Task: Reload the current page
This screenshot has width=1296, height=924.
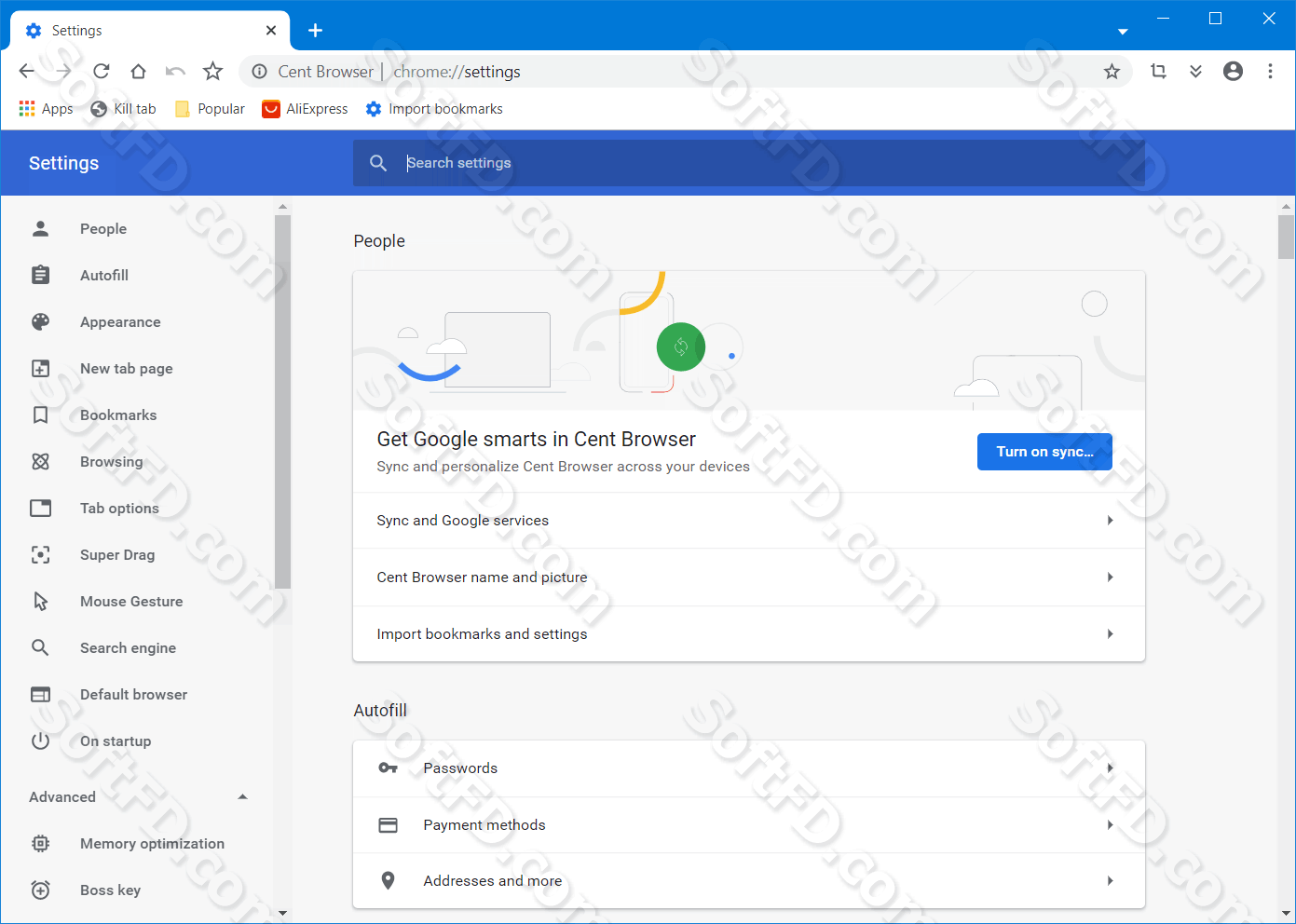Action: point(101,72)
